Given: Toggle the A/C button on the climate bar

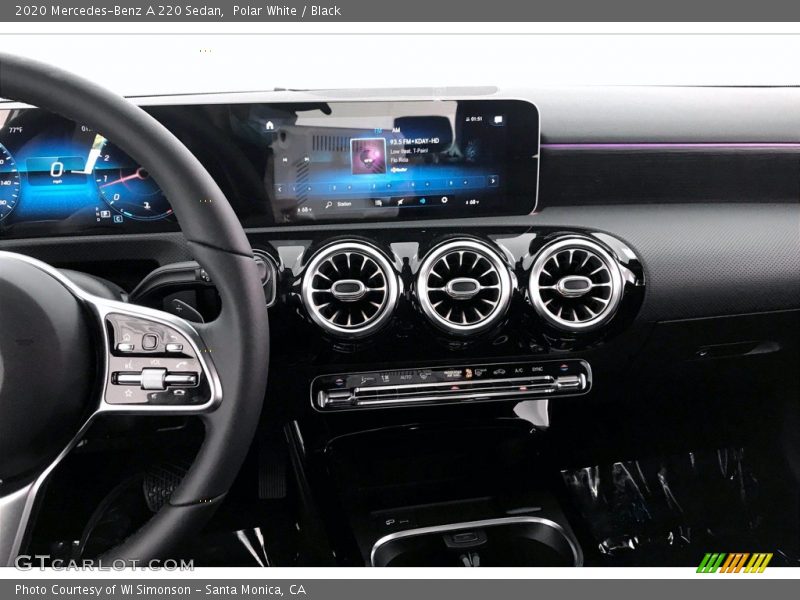Looking at the screenshot, I should (518, 370).
